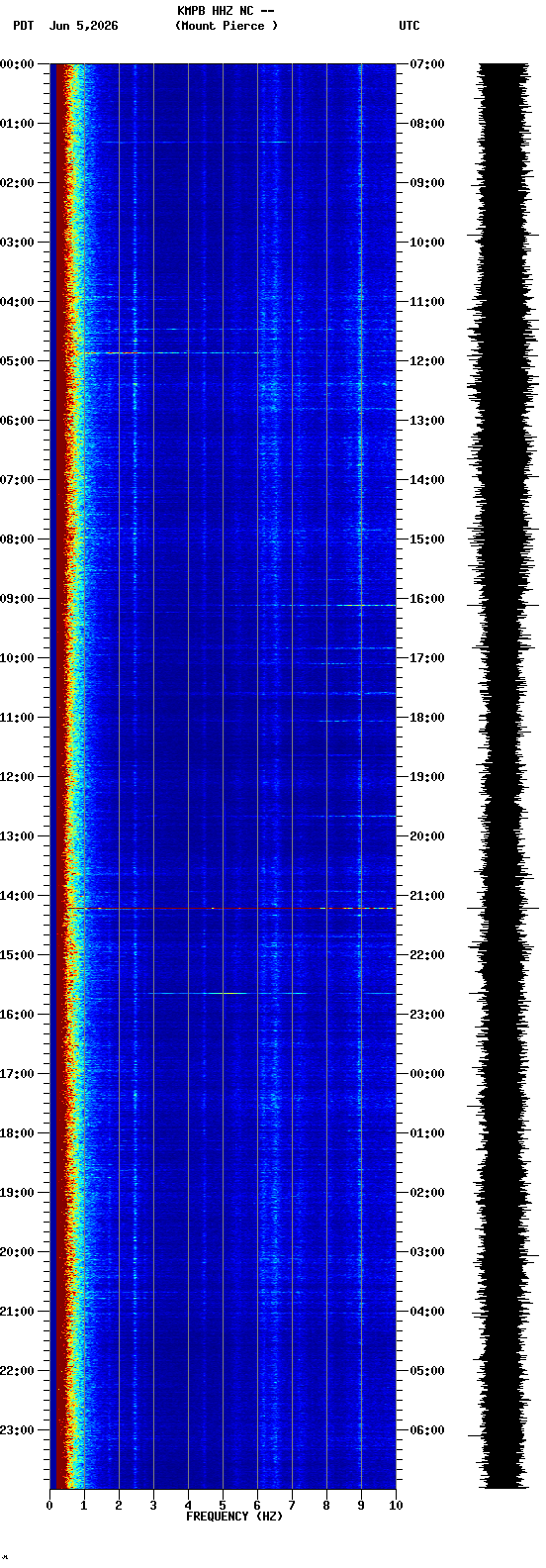Click the PDT time label '22:00'

17,1371
